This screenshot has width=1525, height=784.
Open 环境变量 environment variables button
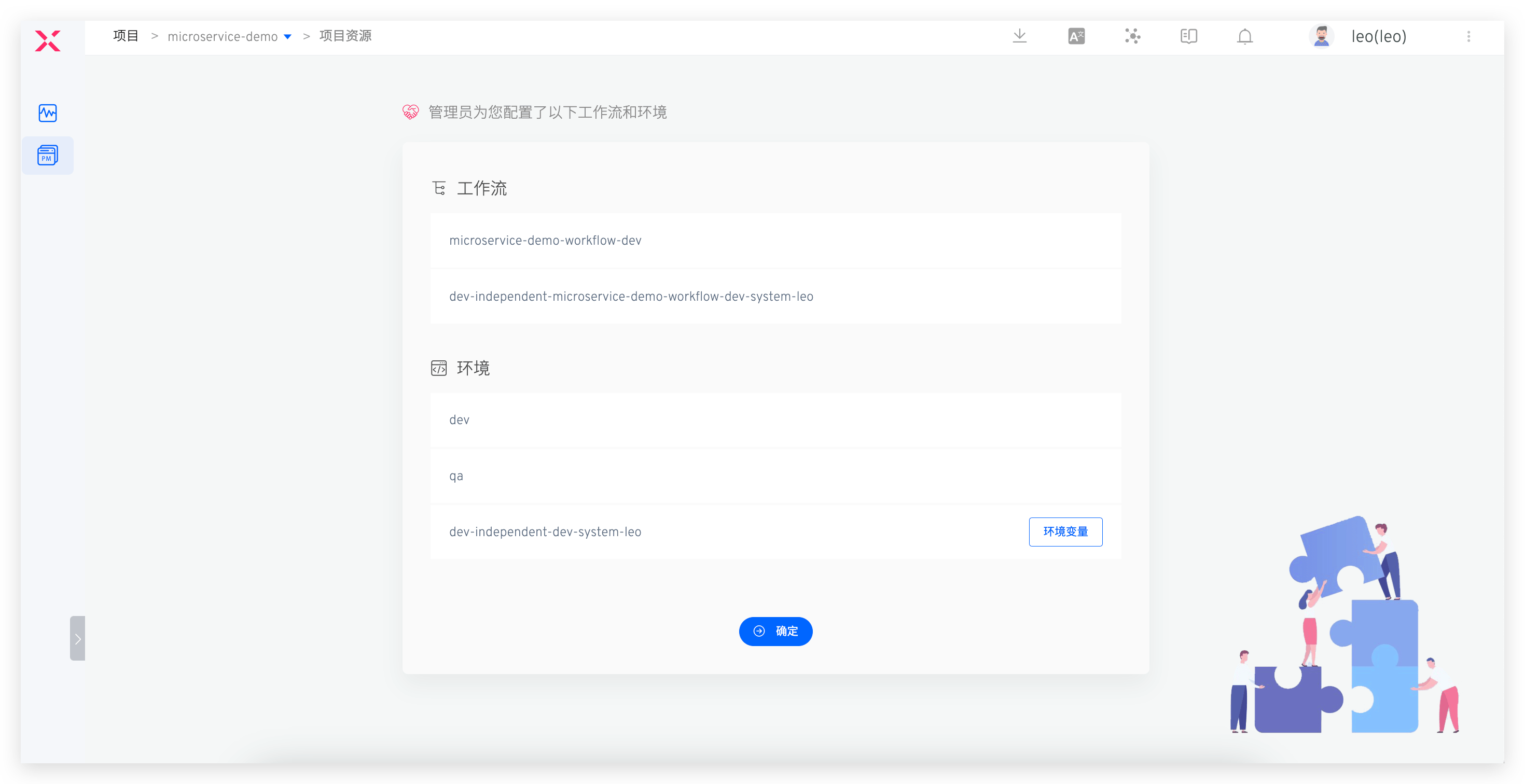click(1065, 531)
